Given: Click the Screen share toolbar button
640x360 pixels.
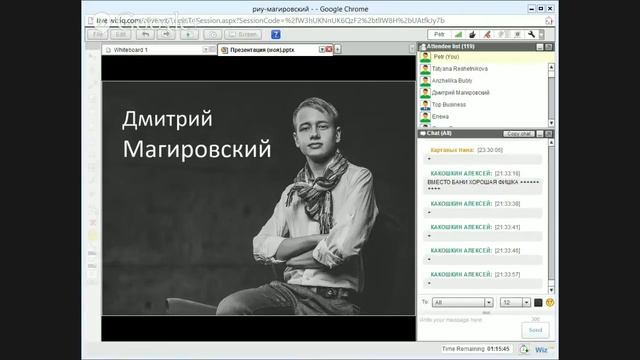Looking at the screenshot, I should tap(243, 35).
